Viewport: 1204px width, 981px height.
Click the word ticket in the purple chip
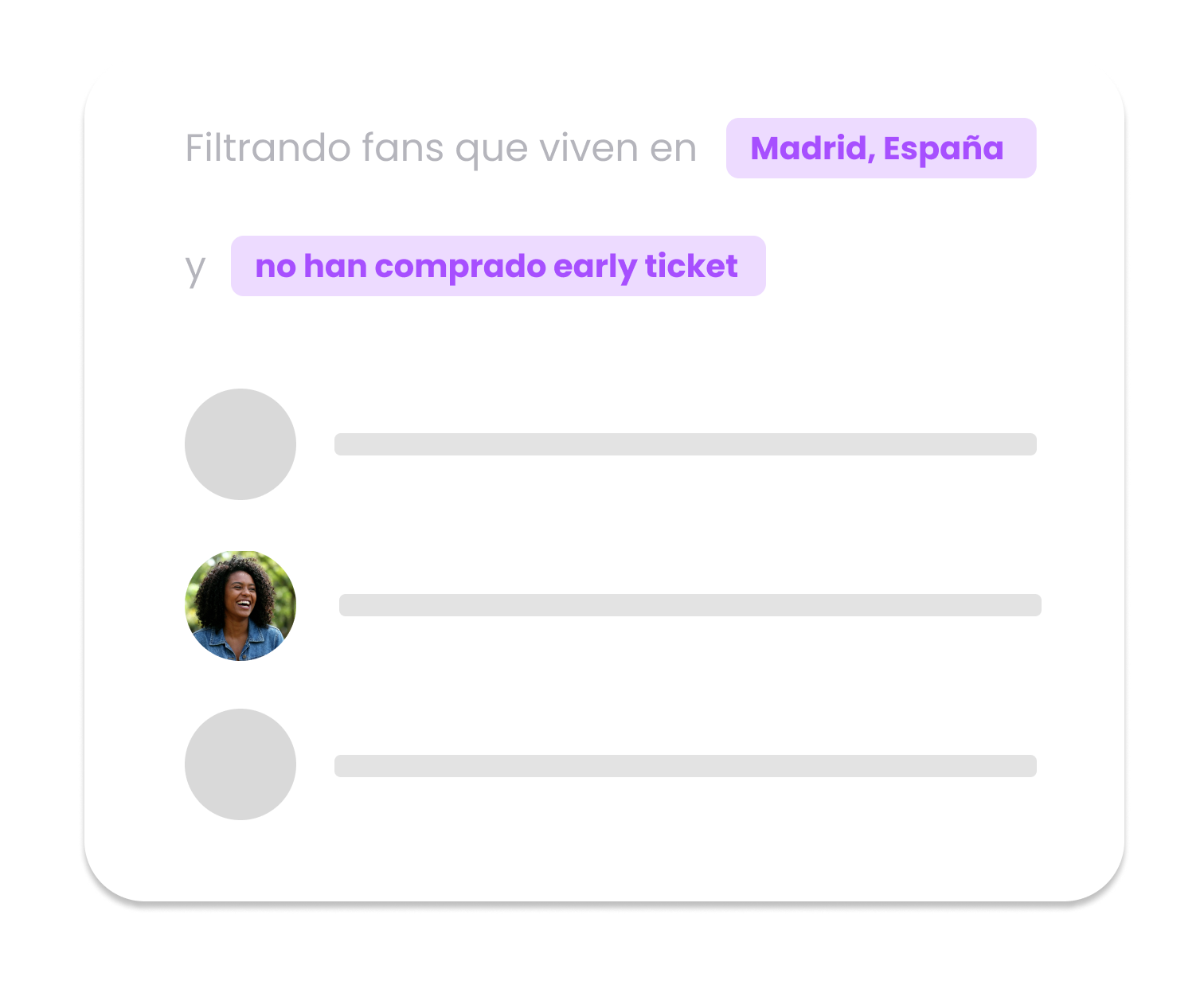tap(691, 266)
